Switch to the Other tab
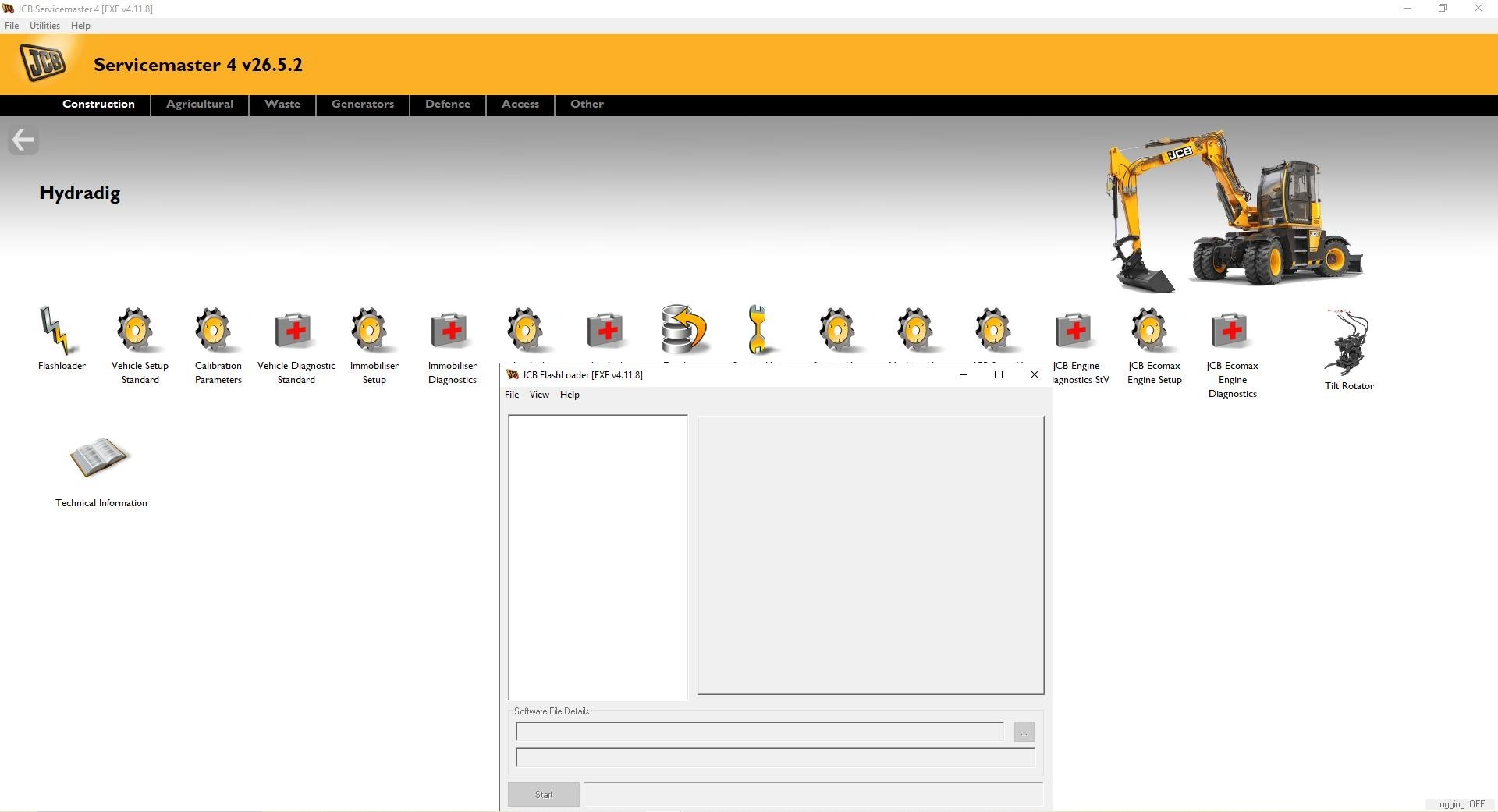This screenshot has height=812, width=1498. click(587, 104)
